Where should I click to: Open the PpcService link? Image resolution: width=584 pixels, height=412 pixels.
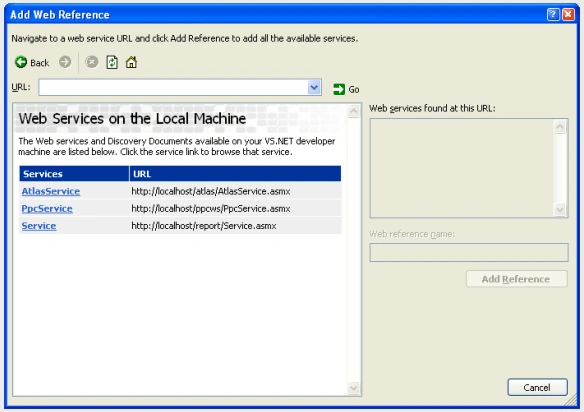point(47,209)
